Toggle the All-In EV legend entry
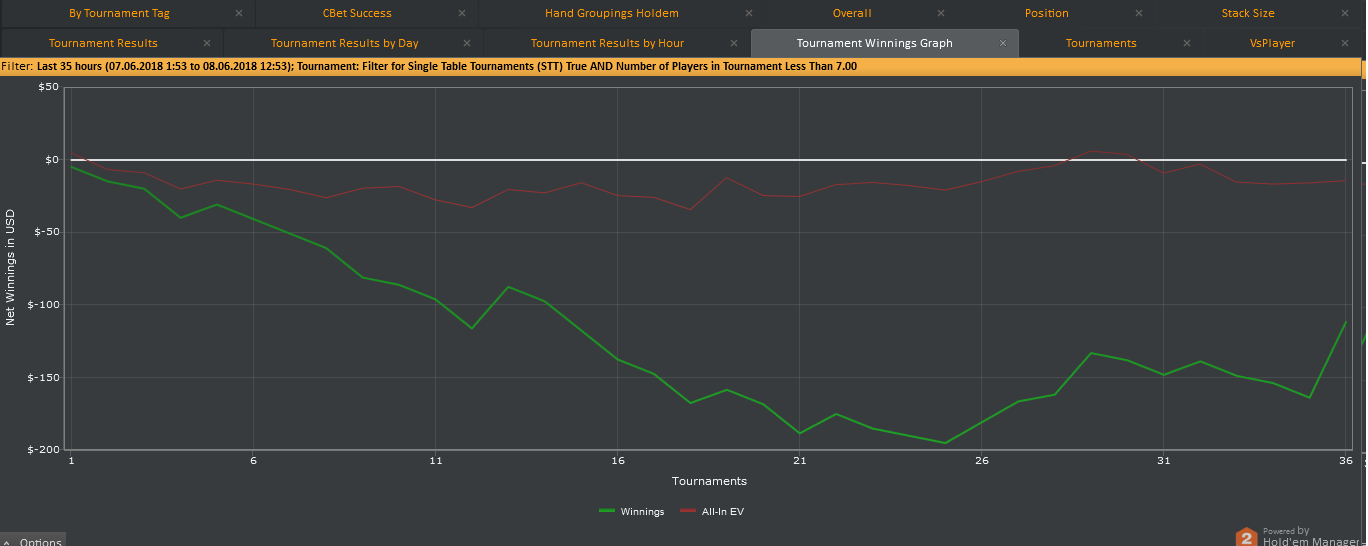 [712, 511]
